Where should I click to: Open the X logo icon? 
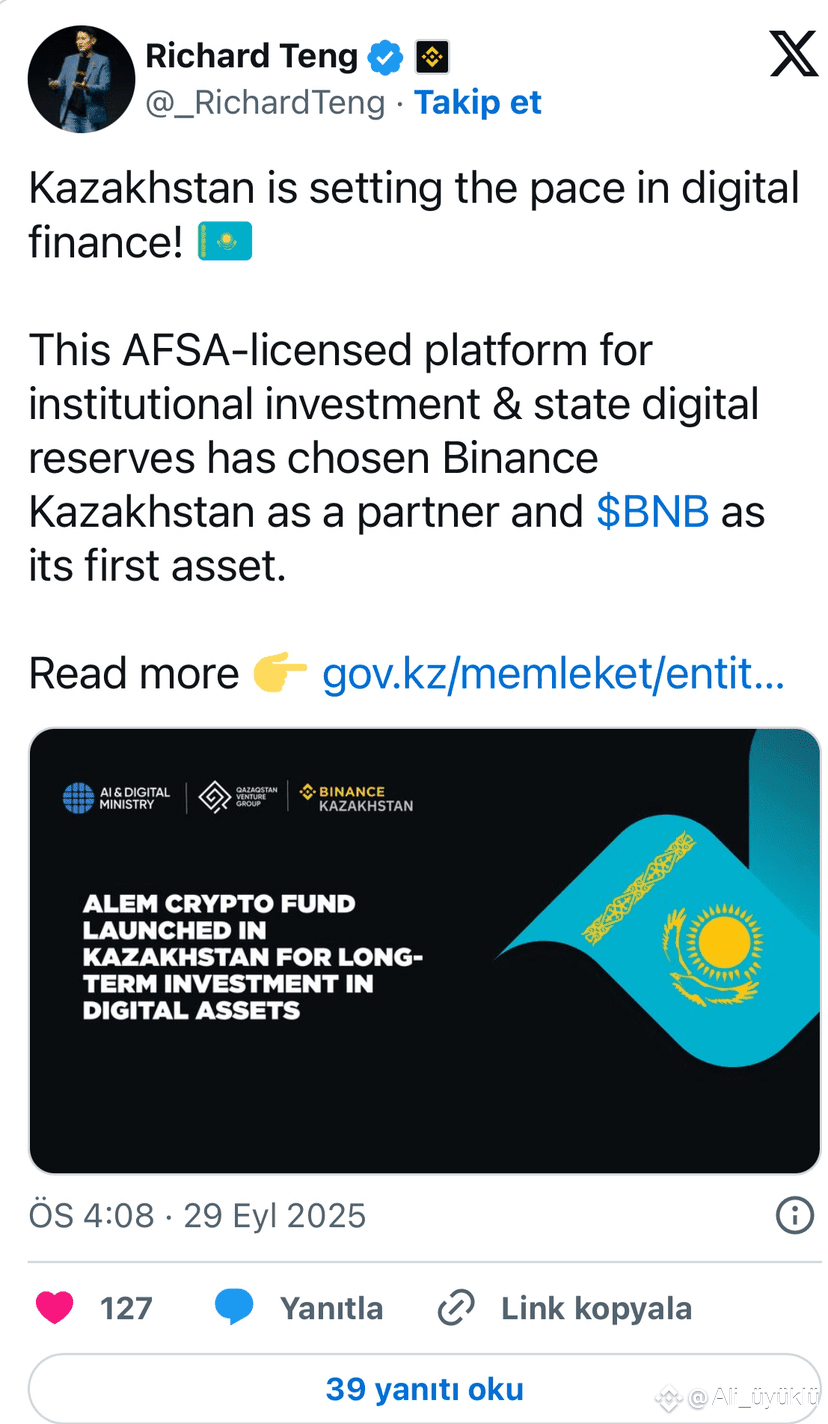[x=794, y=54]
